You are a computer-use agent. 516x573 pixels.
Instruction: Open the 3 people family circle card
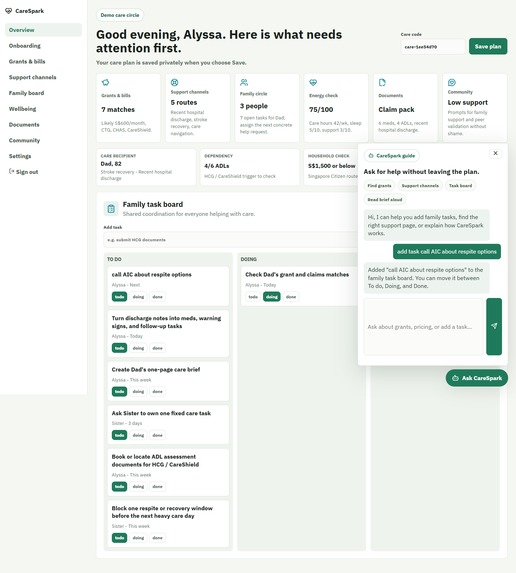267,108
